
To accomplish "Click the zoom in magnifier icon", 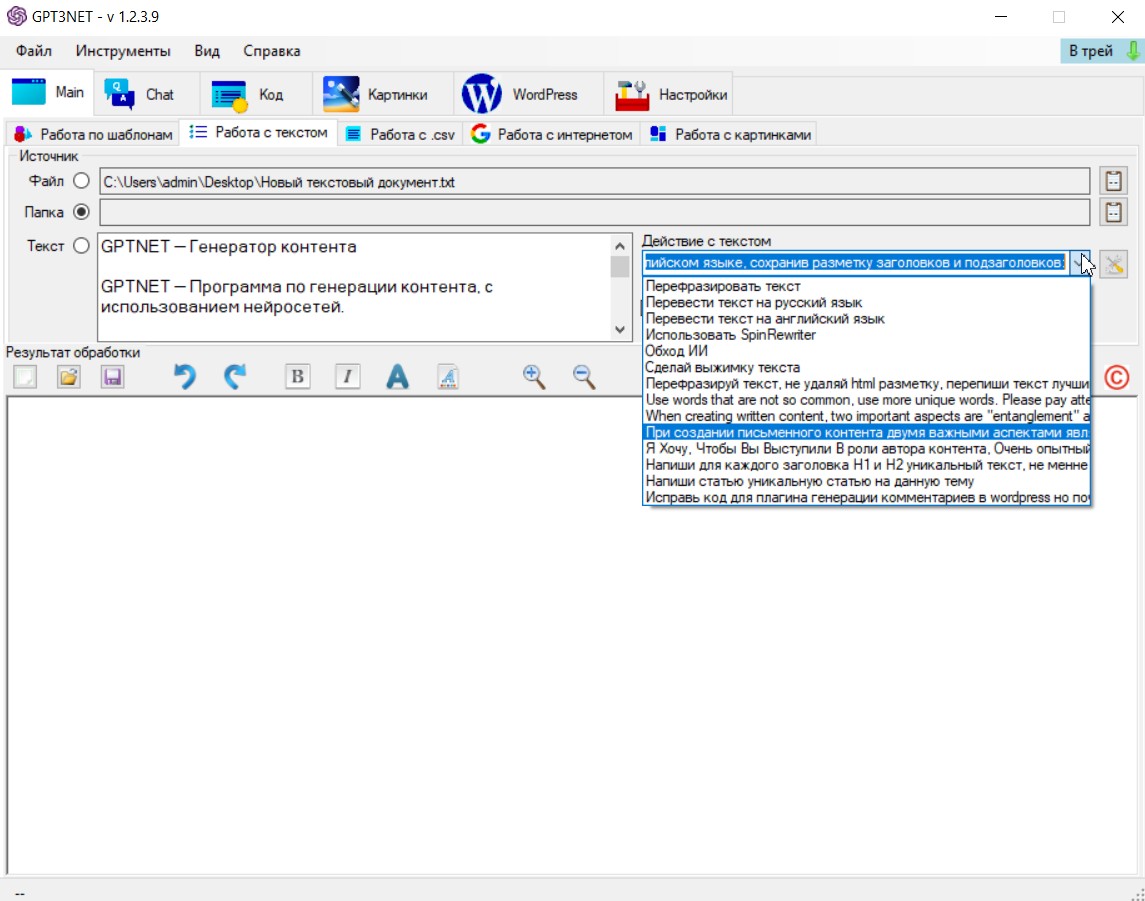I will pos(534,377).
